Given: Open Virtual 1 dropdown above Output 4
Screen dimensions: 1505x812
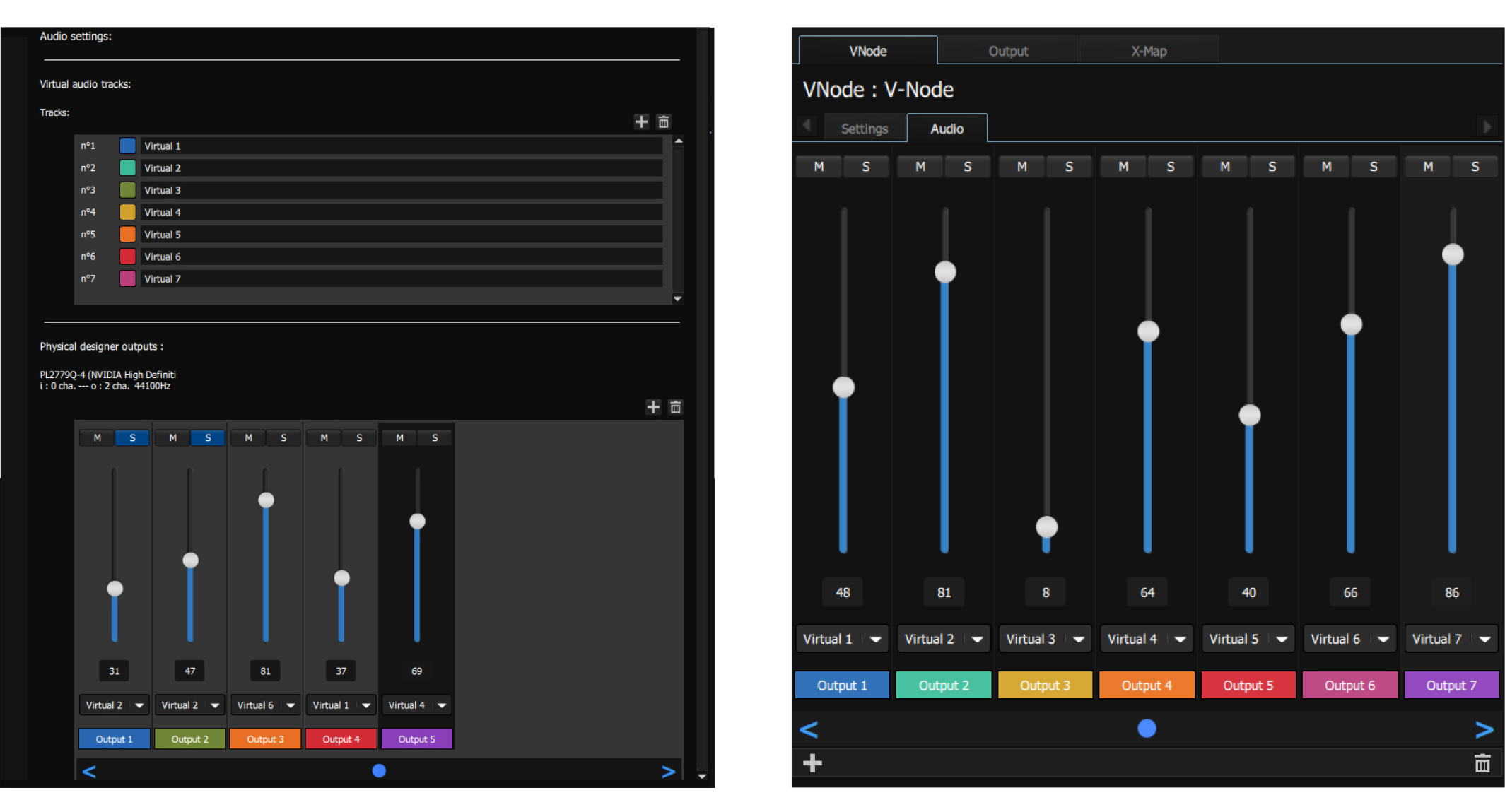Looking at the screenshot, I should tap(341, 705).
